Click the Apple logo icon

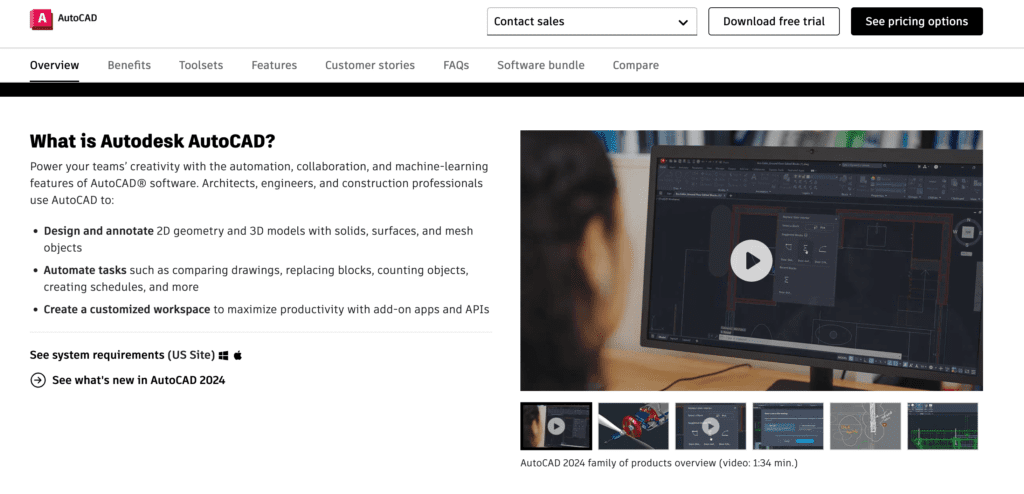(238, 355)
